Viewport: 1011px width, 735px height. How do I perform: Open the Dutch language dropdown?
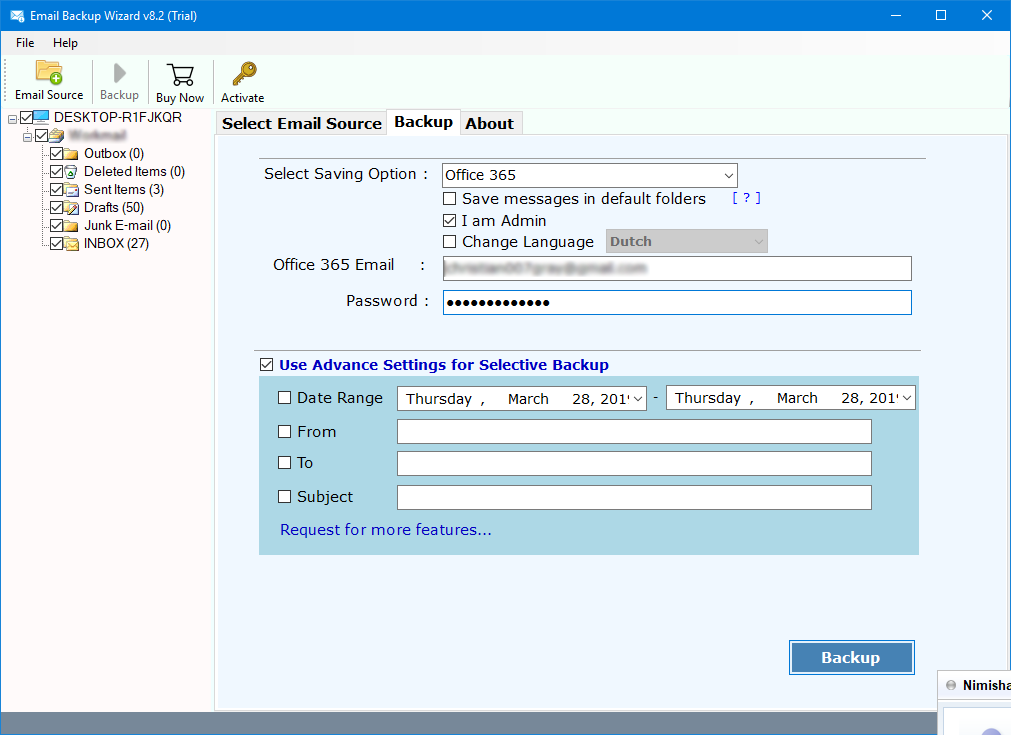(687, 241)
